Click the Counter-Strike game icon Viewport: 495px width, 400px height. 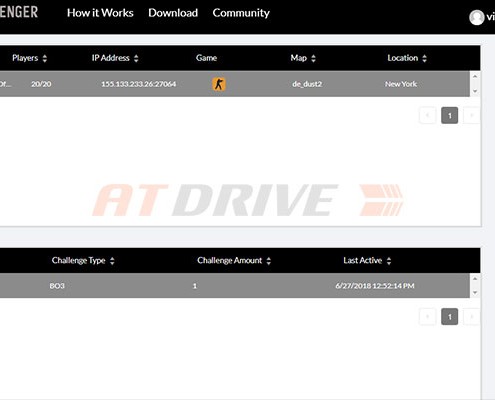tap(219, 84)
